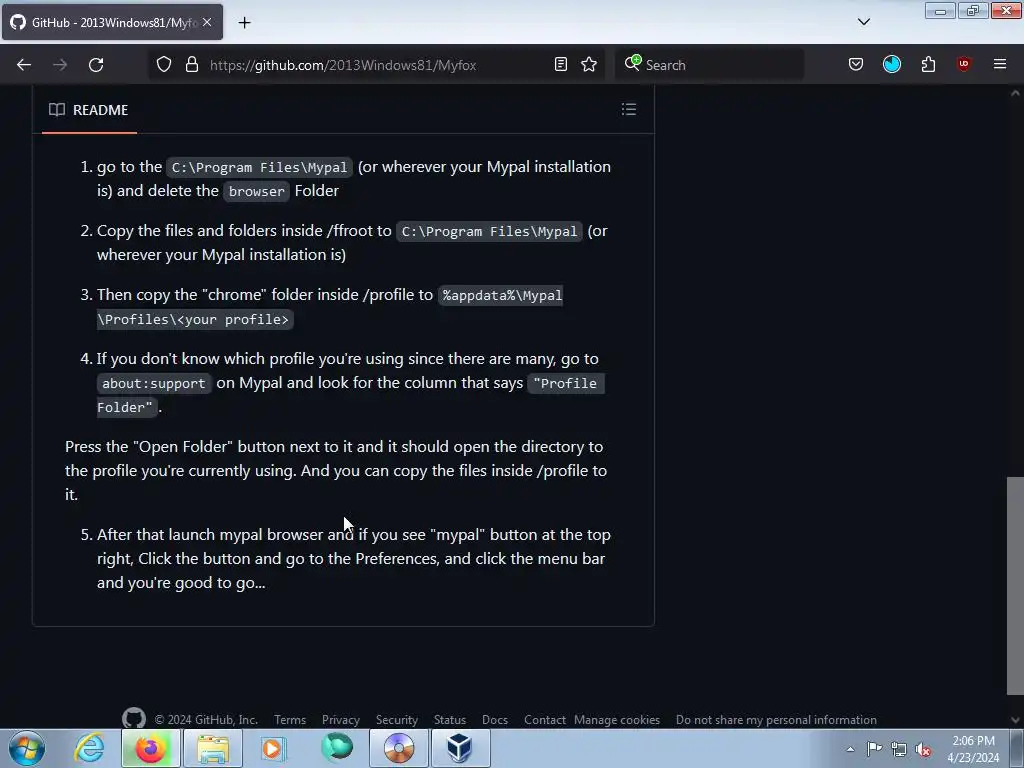This screenshot has width=1024, height=768.
Task: View site security padlock information
Action: [x=191, y=65]
